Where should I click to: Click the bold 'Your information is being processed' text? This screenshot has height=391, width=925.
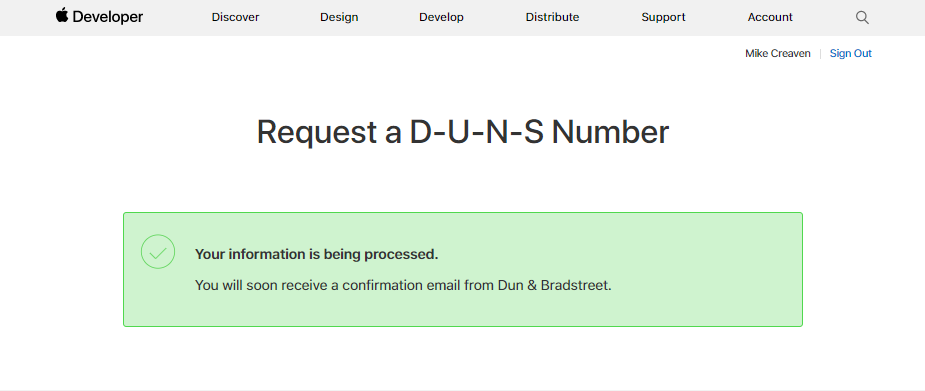pyautogui.click(x=317, y=255)
